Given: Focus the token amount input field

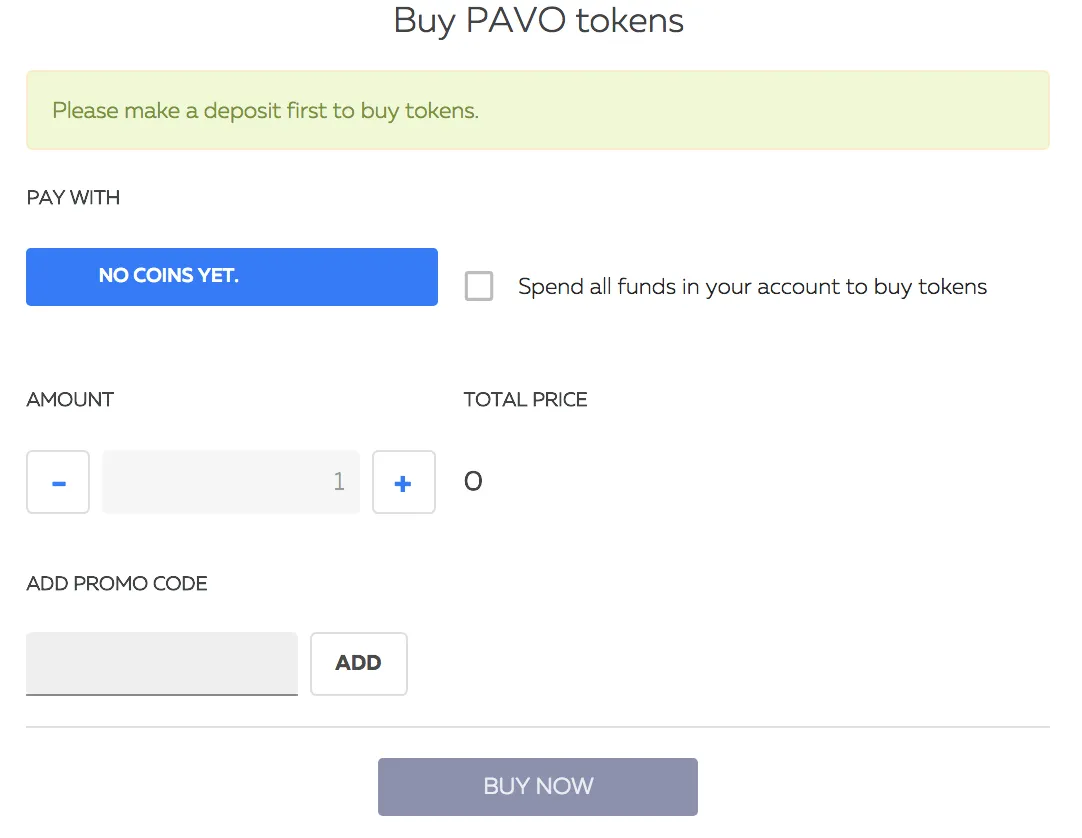Looking at the screenshot, I should pyautogui.click(x=231, y=482).
